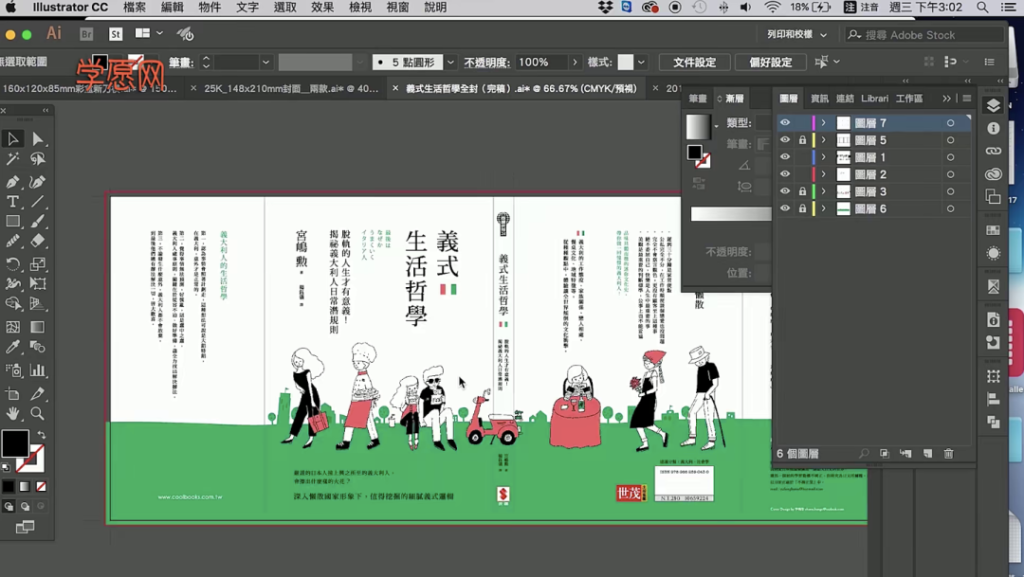Hide layer 圖層 7 with its eye icon
This screenshot has height=577, width=1024.
pos(784,123)
